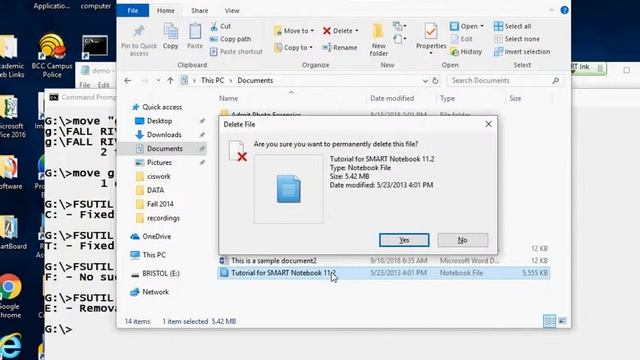Expand the address bar history dropdown
Screen dimensions: 640x360
point(425,81)
